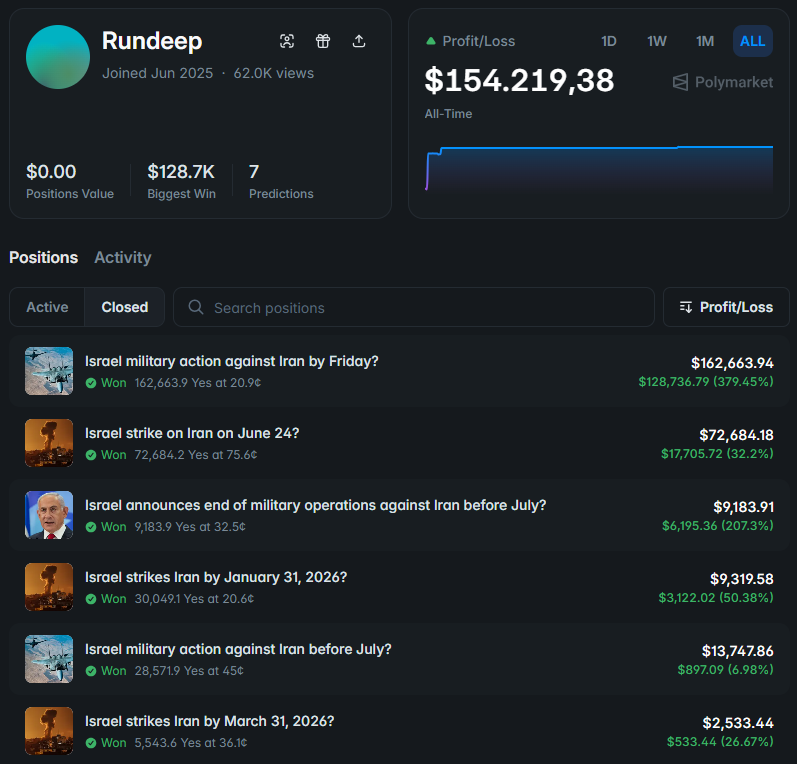Viewport: 797px width, 764px height.
Task: Click '72,684.2 Yes at 75.6¢' text
Action: pyautogui.click(x=196, y=455)
